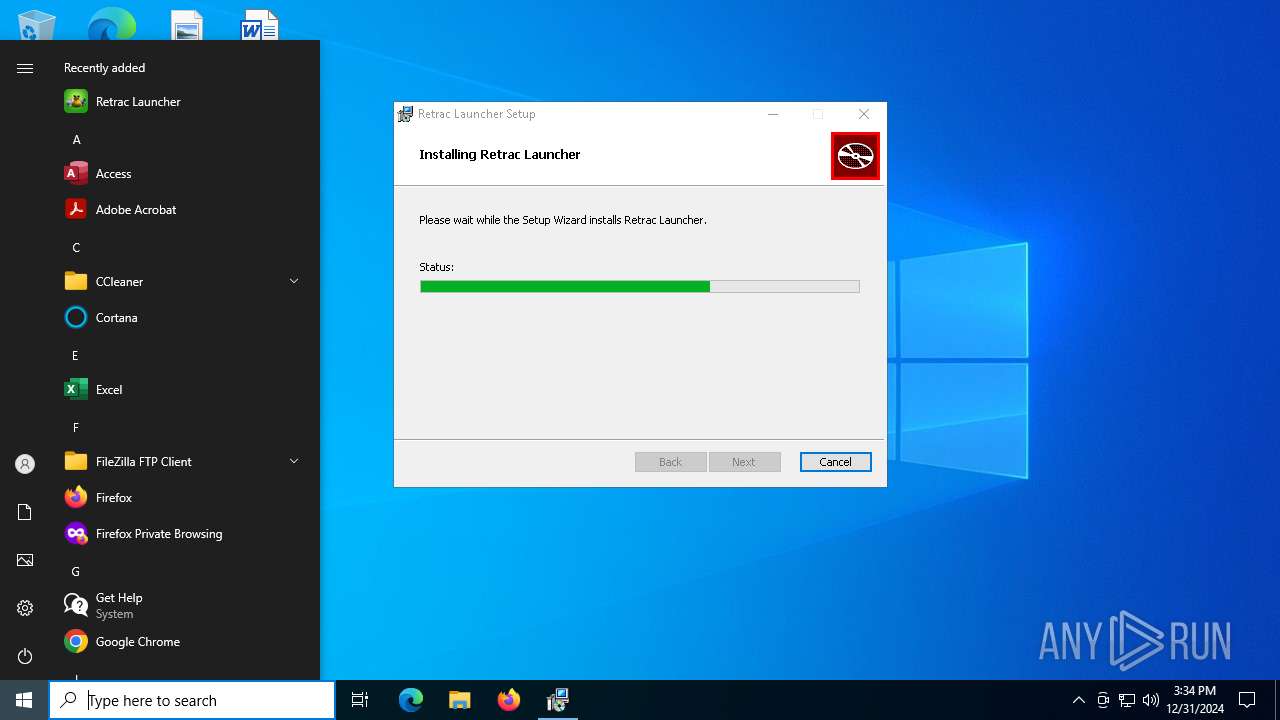Click the disabled Next button

pos(744,462)
